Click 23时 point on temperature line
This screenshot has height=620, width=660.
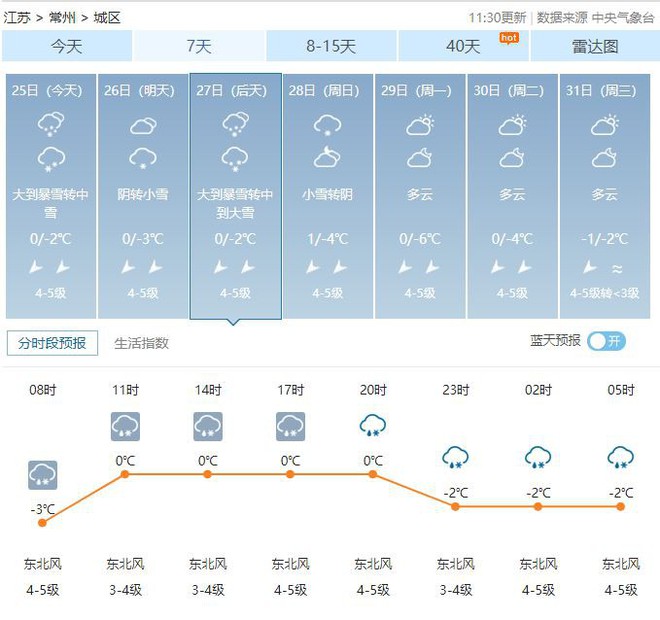click(455, 507)
